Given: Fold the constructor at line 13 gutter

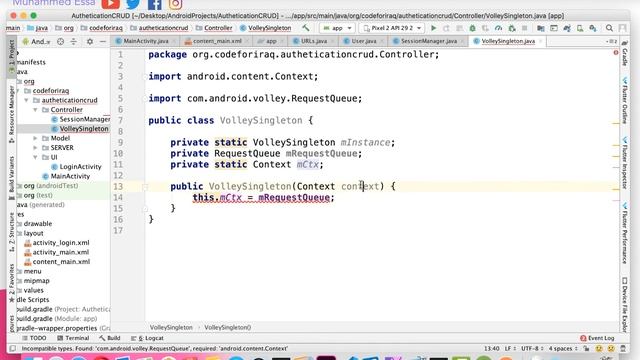Looking at the screenshot, I should (x=145, y=187).
